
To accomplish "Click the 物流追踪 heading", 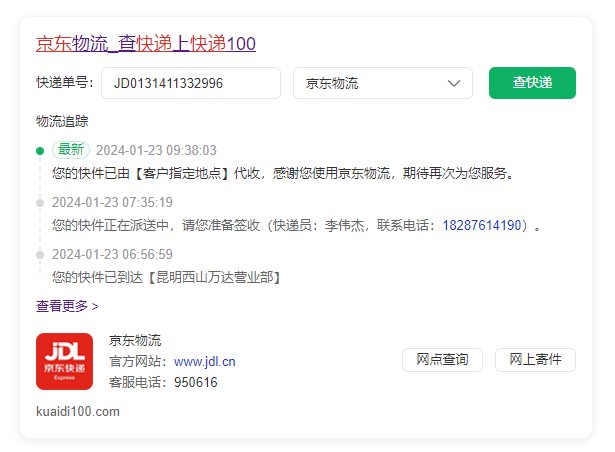I will [x=62, y=121].
